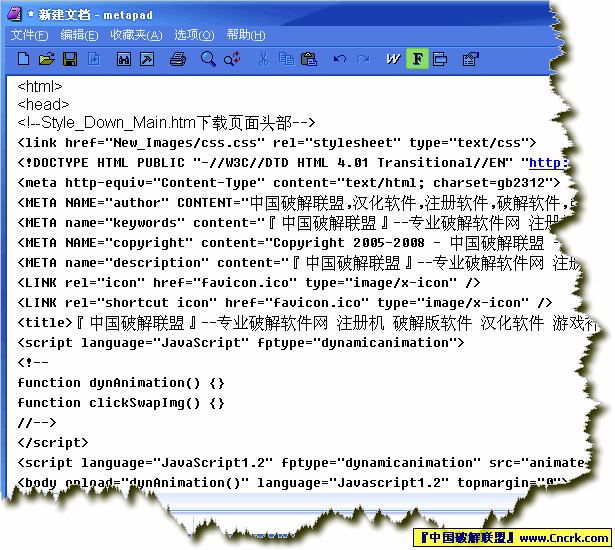Click the META NAME="copyright" line

(288, 243)
